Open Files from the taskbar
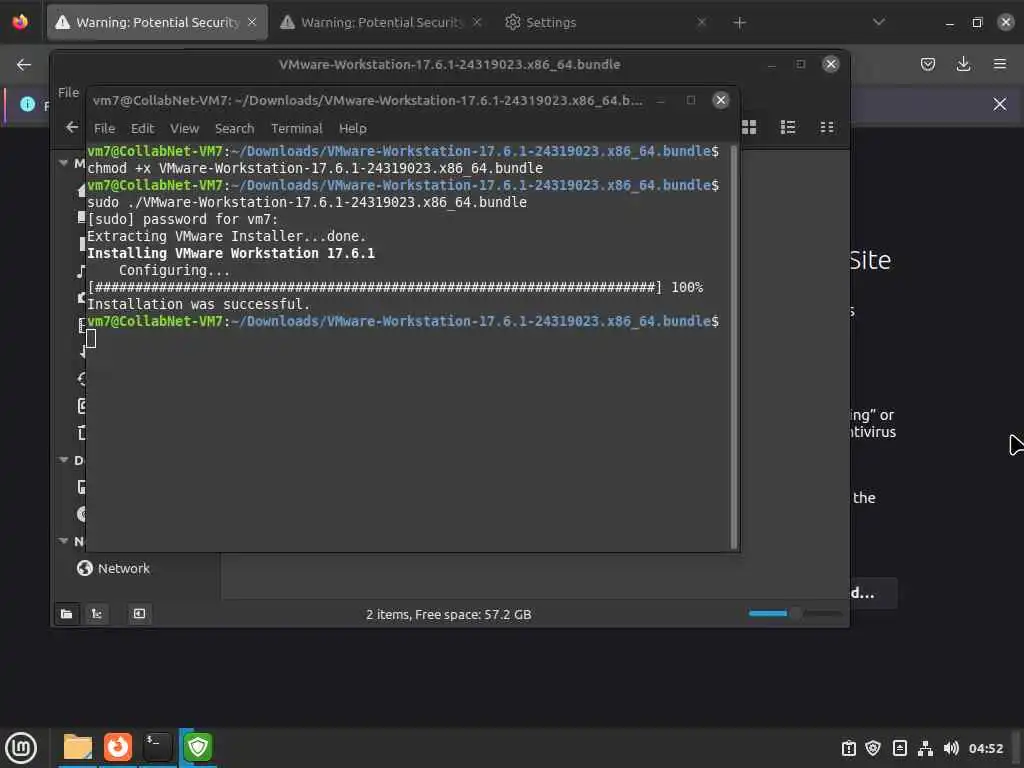This screenshot has height=768, width=1024. (x=78, y=747)
